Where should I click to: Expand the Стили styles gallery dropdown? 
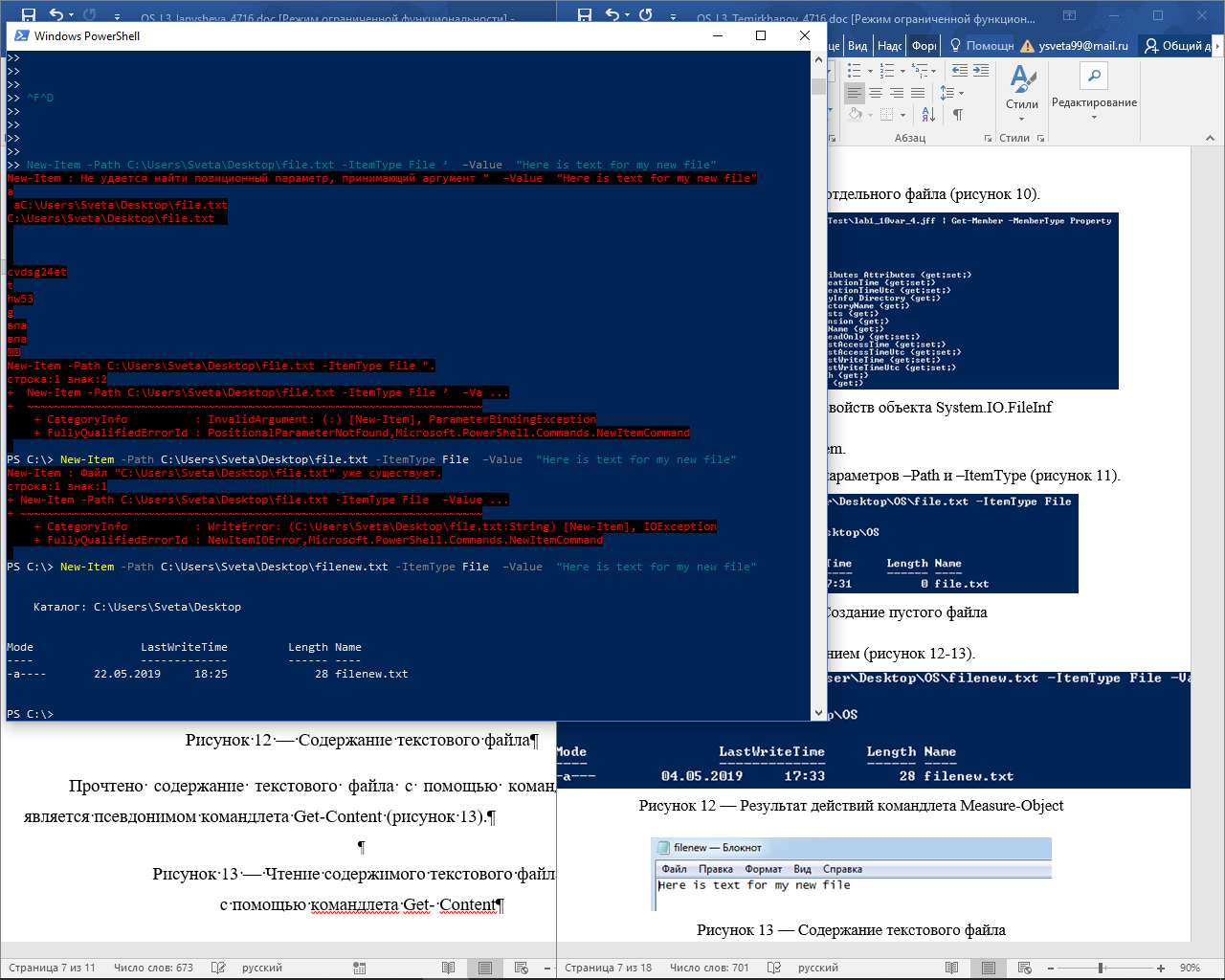(1022, 119)
